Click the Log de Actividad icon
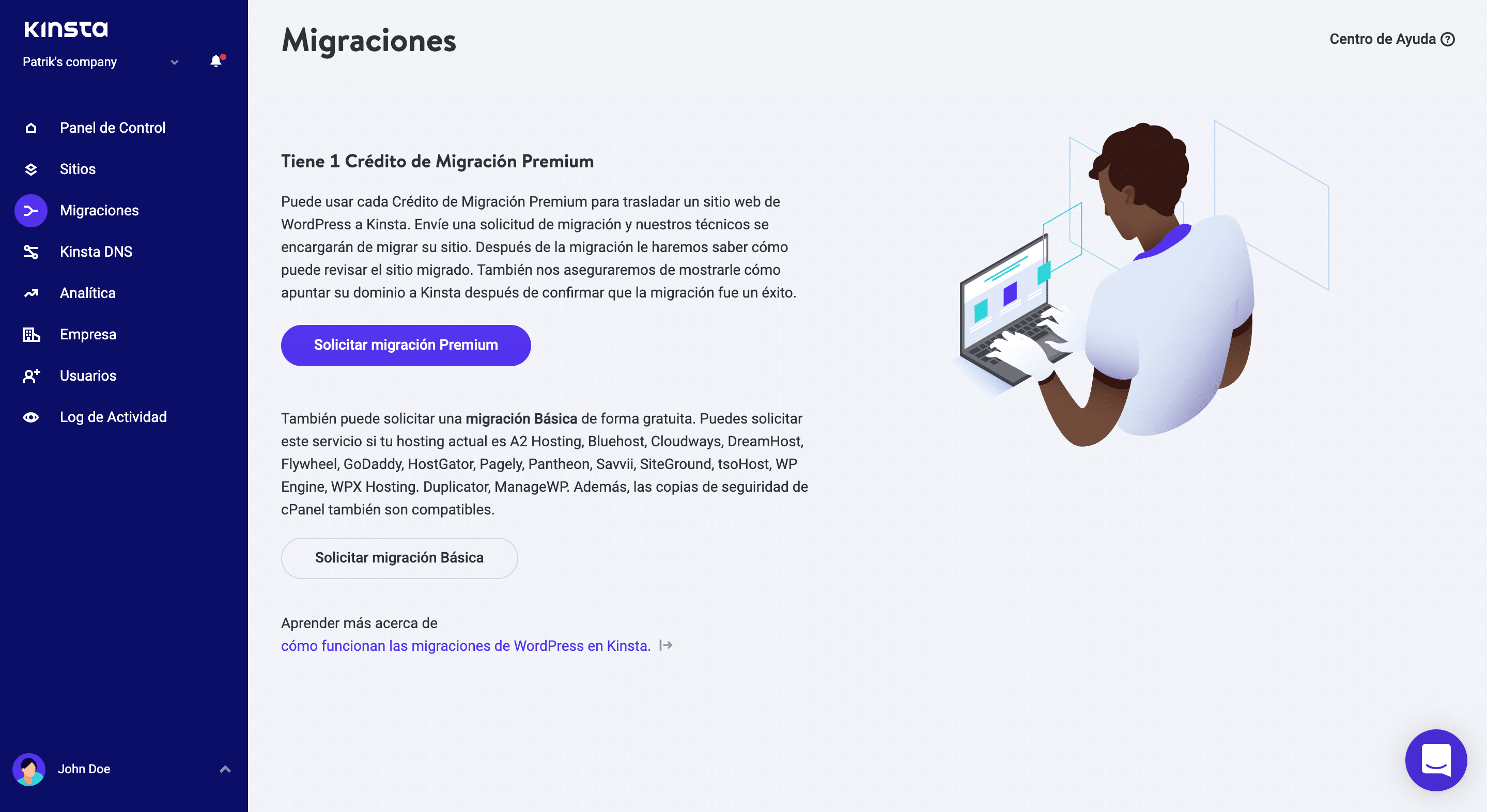Viewport: 1487px width, 812px height. 29,417
